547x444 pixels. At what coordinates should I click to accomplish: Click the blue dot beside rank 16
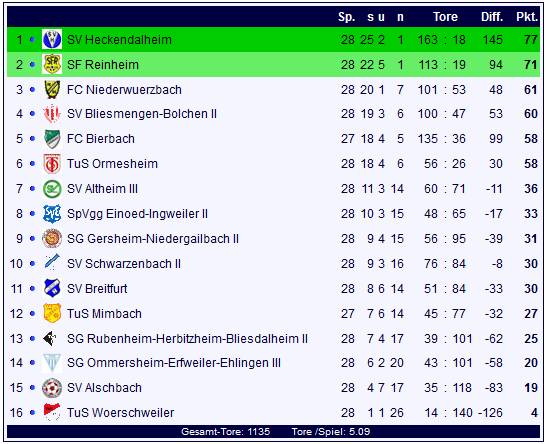point(32,413)
